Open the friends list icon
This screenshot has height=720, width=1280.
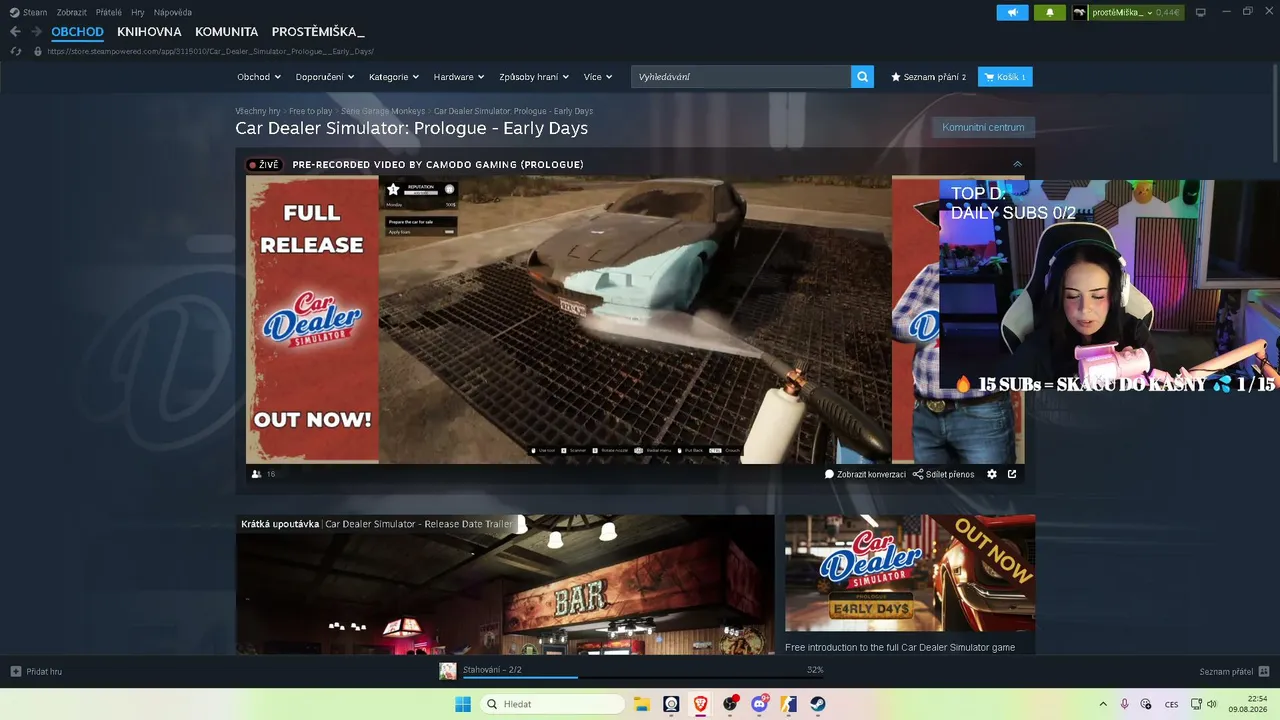(x=1264, y=671)
